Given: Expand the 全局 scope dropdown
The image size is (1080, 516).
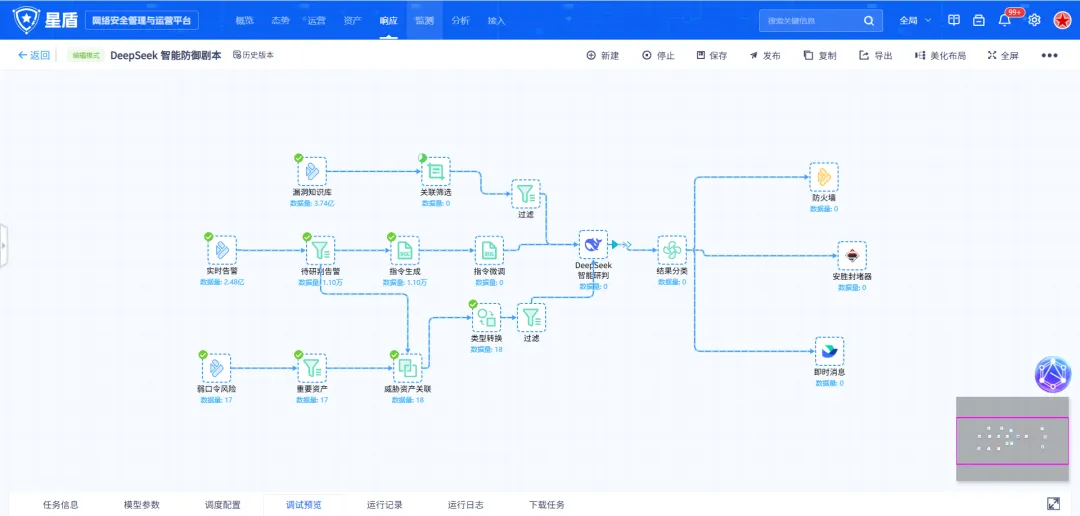Looking at the screenshot, I should tap(915, 20).
